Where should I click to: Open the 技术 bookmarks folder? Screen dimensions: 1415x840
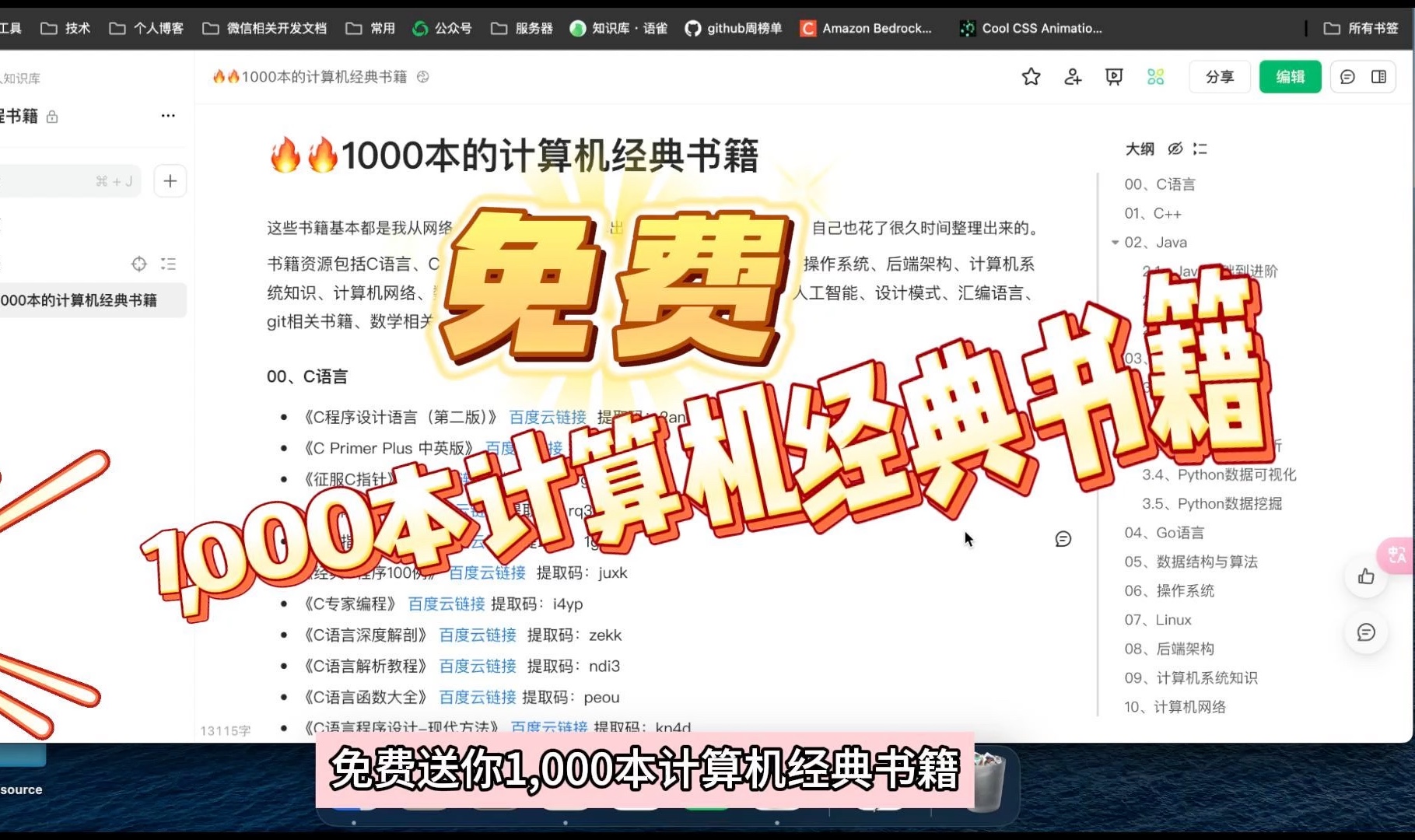65,28
